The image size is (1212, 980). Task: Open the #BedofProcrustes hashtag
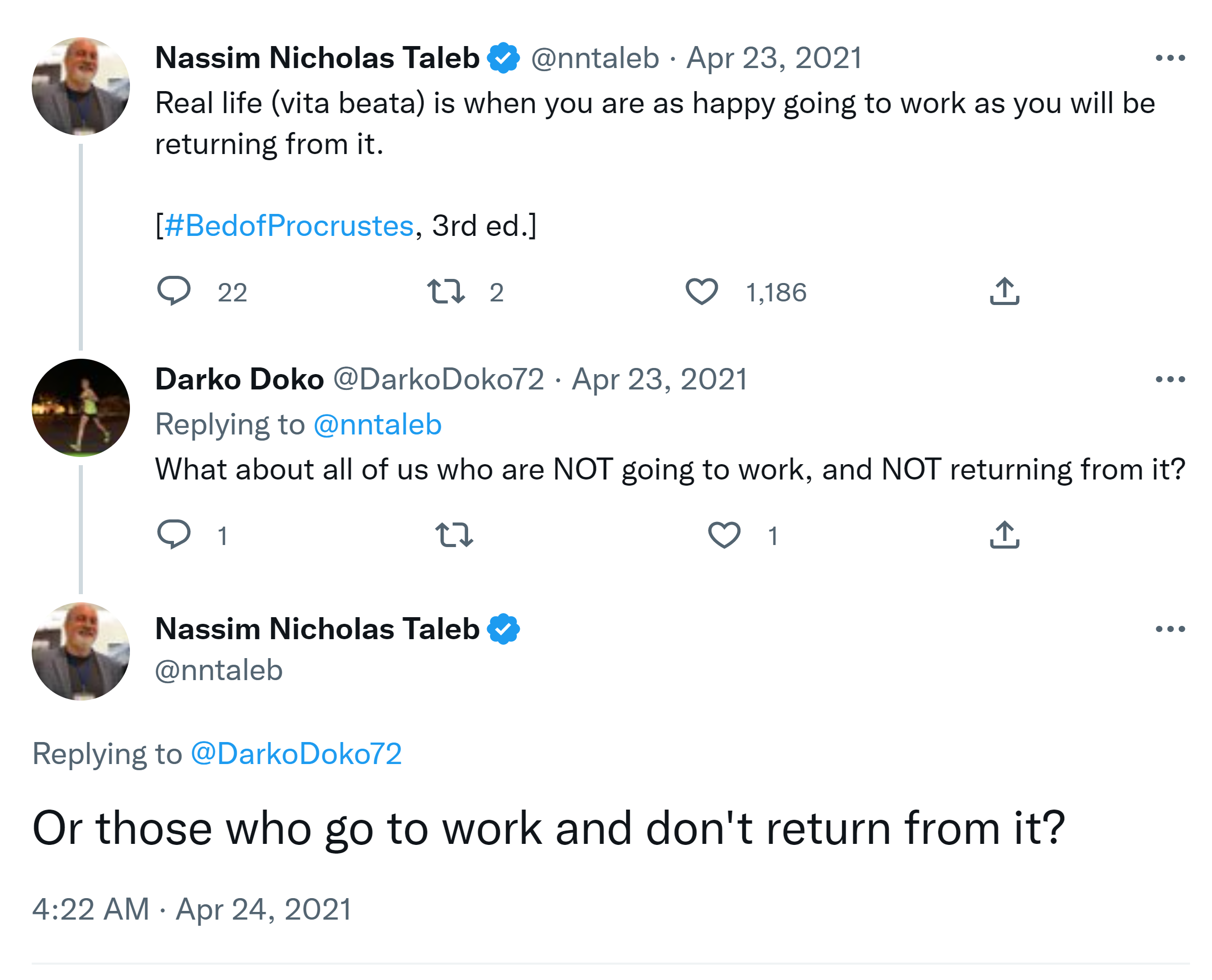click(290, 226)
